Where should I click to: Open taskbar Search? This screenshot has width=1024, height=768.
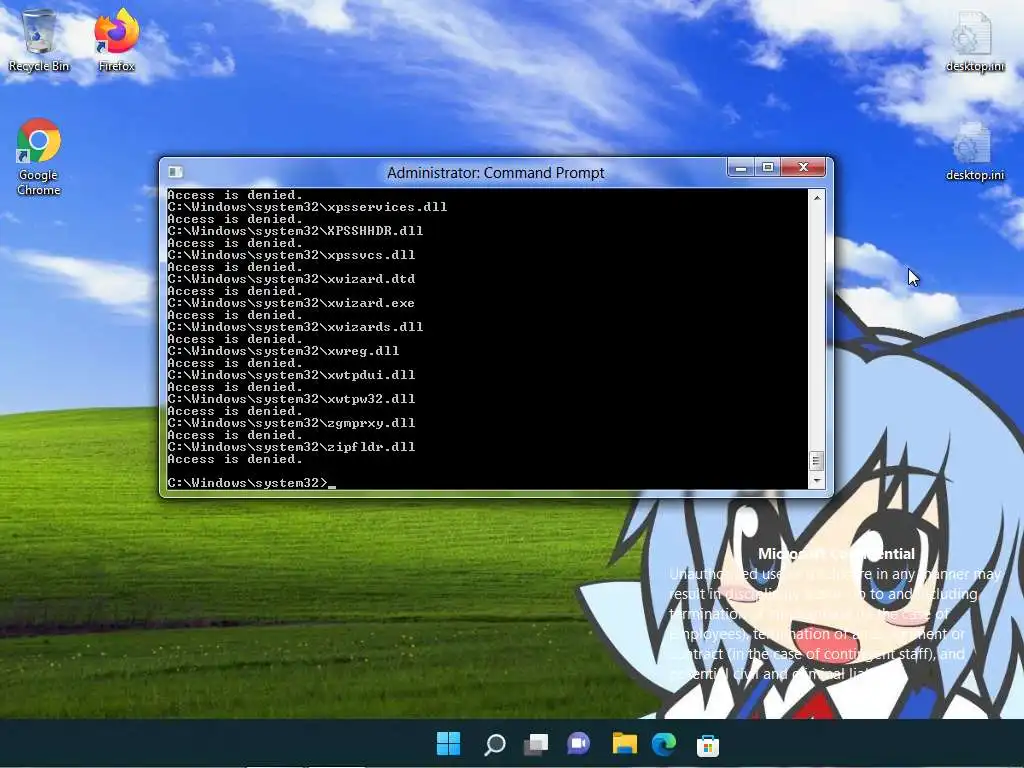(x=494, y=744)
